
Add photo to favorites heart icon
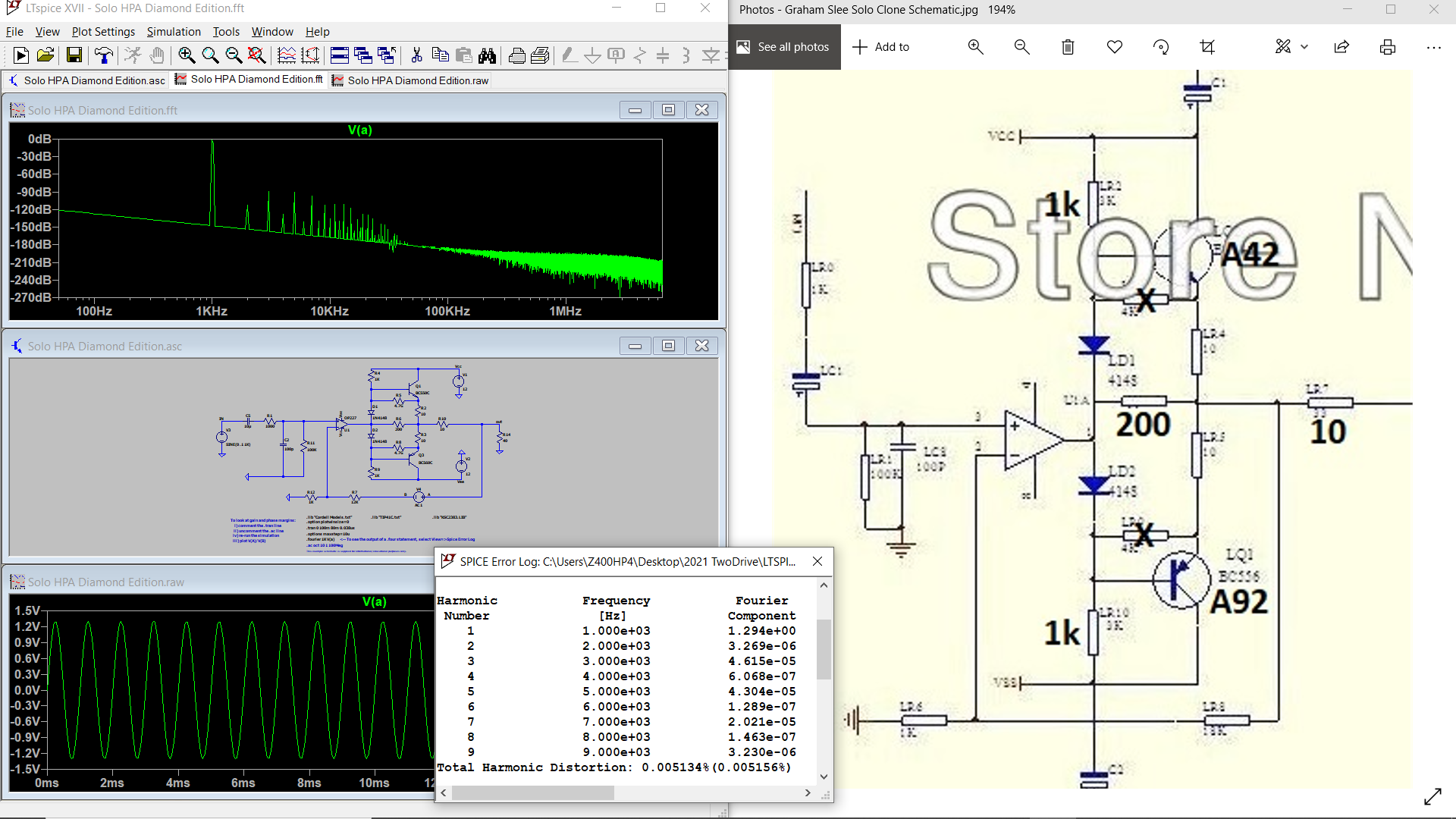pos(1114,47)
